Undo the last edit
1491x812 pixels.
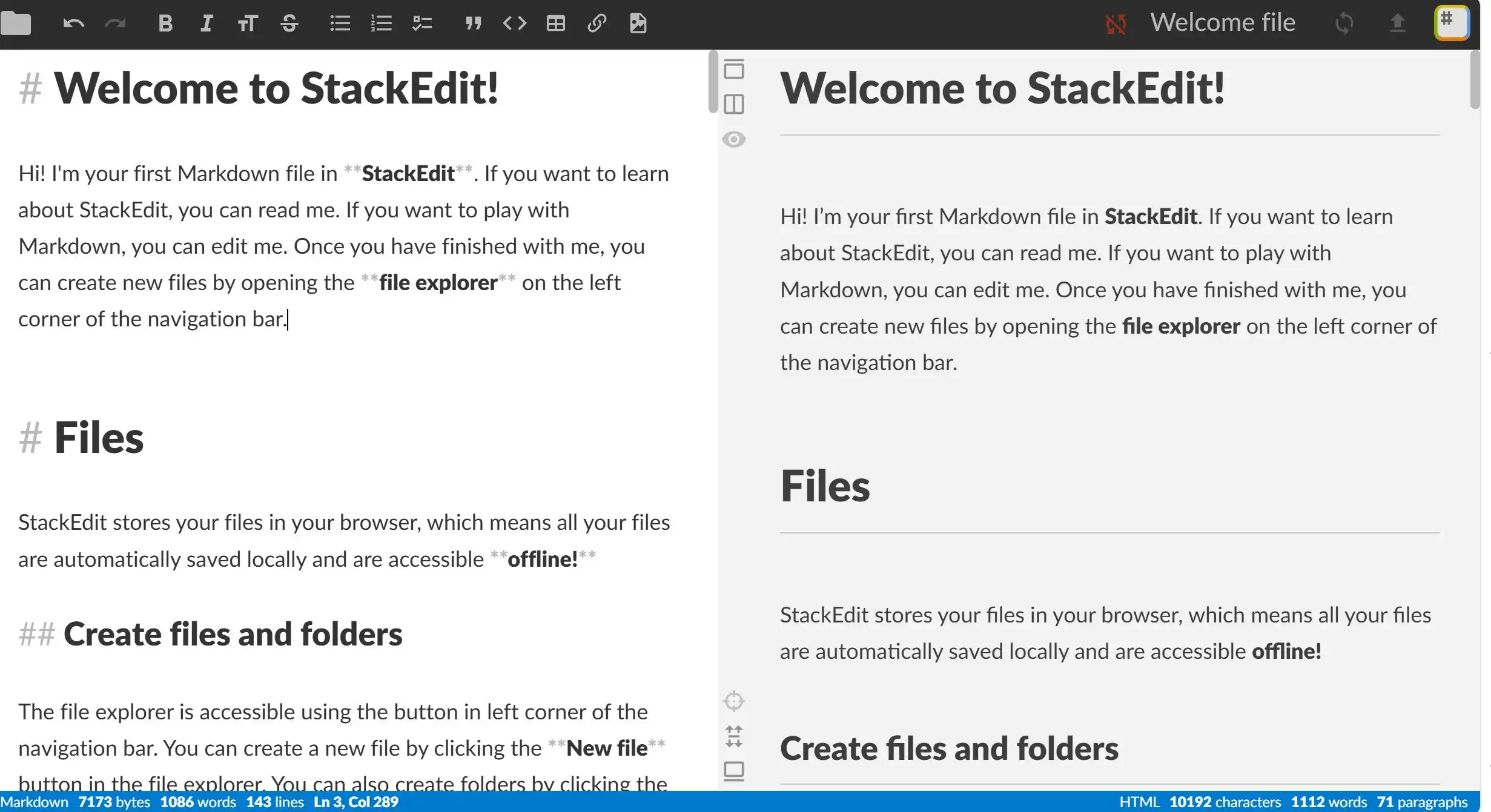point(73,24)
